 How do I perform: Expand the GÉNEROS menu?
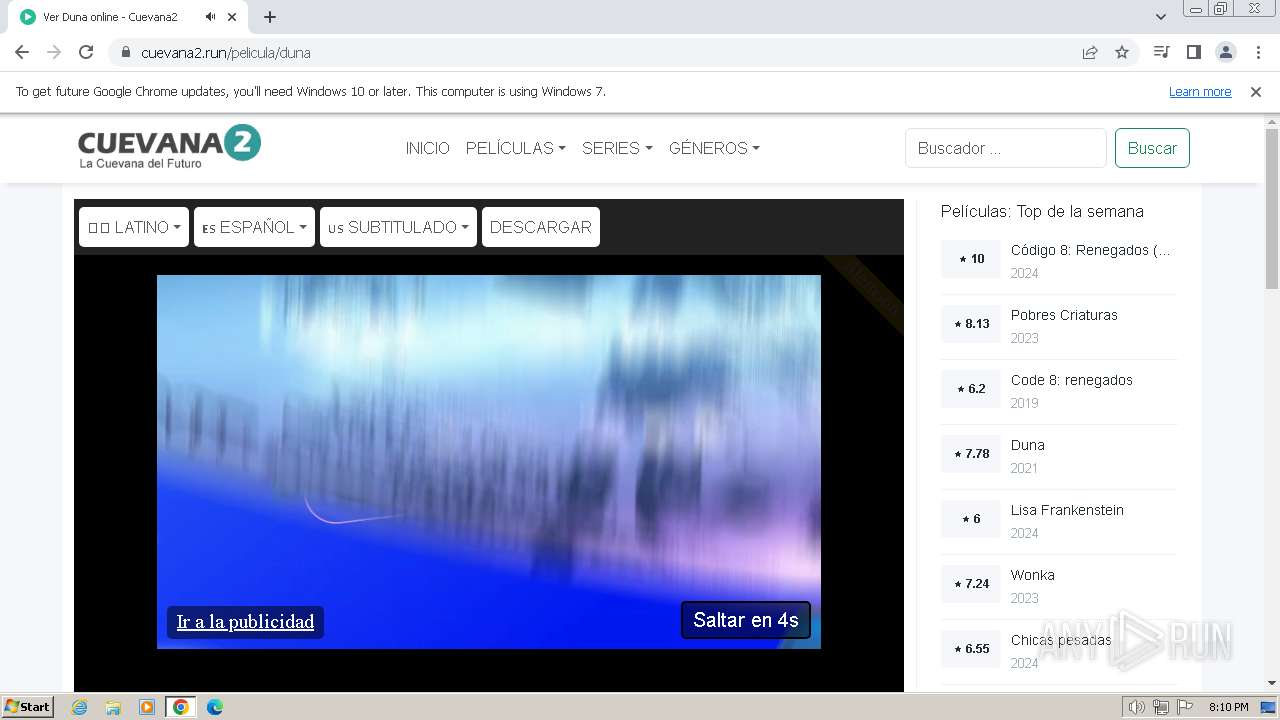[714, 148]
